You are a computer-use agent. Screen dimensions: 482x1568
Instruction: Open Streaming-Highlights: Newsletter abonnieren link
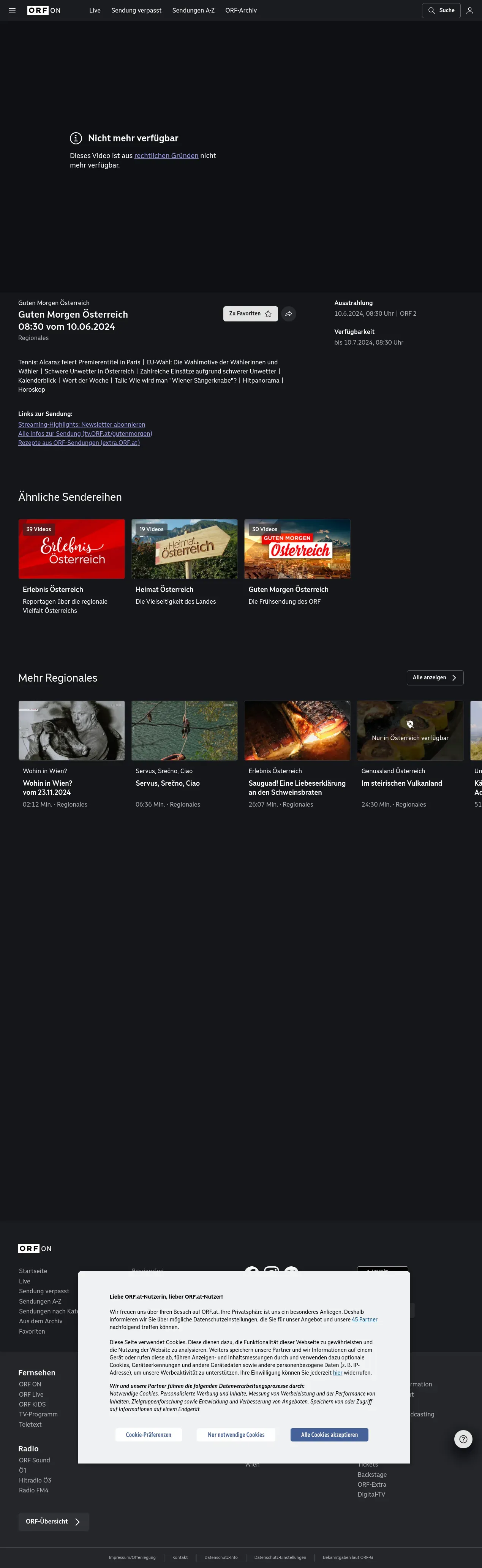point(82,424)
